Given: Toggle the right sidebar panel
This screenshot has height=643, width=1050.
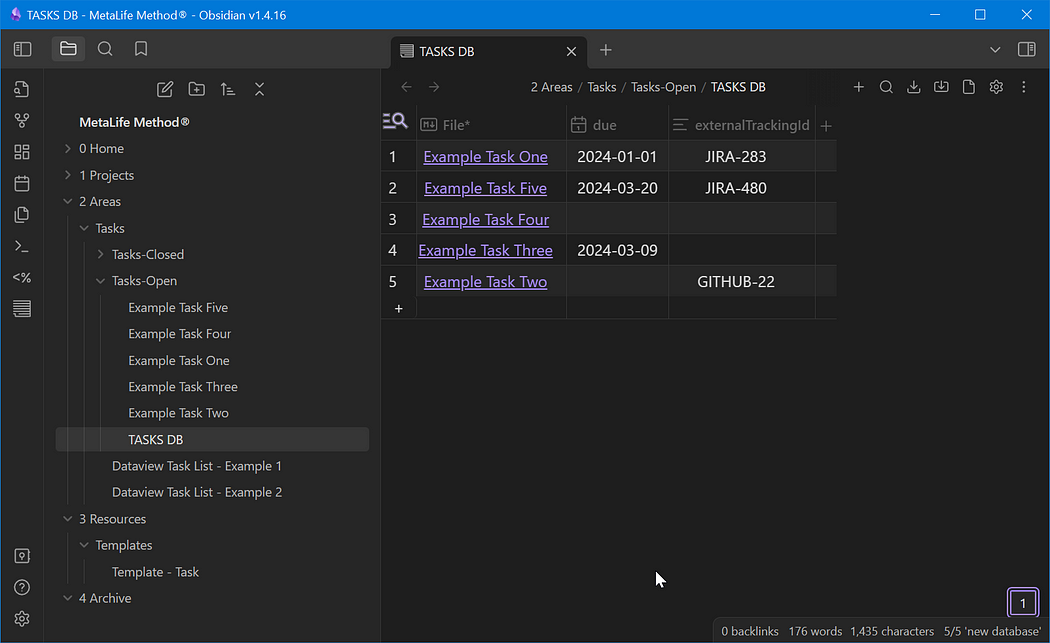Looking at the screenshot, I should click(x=1027, y=50).
